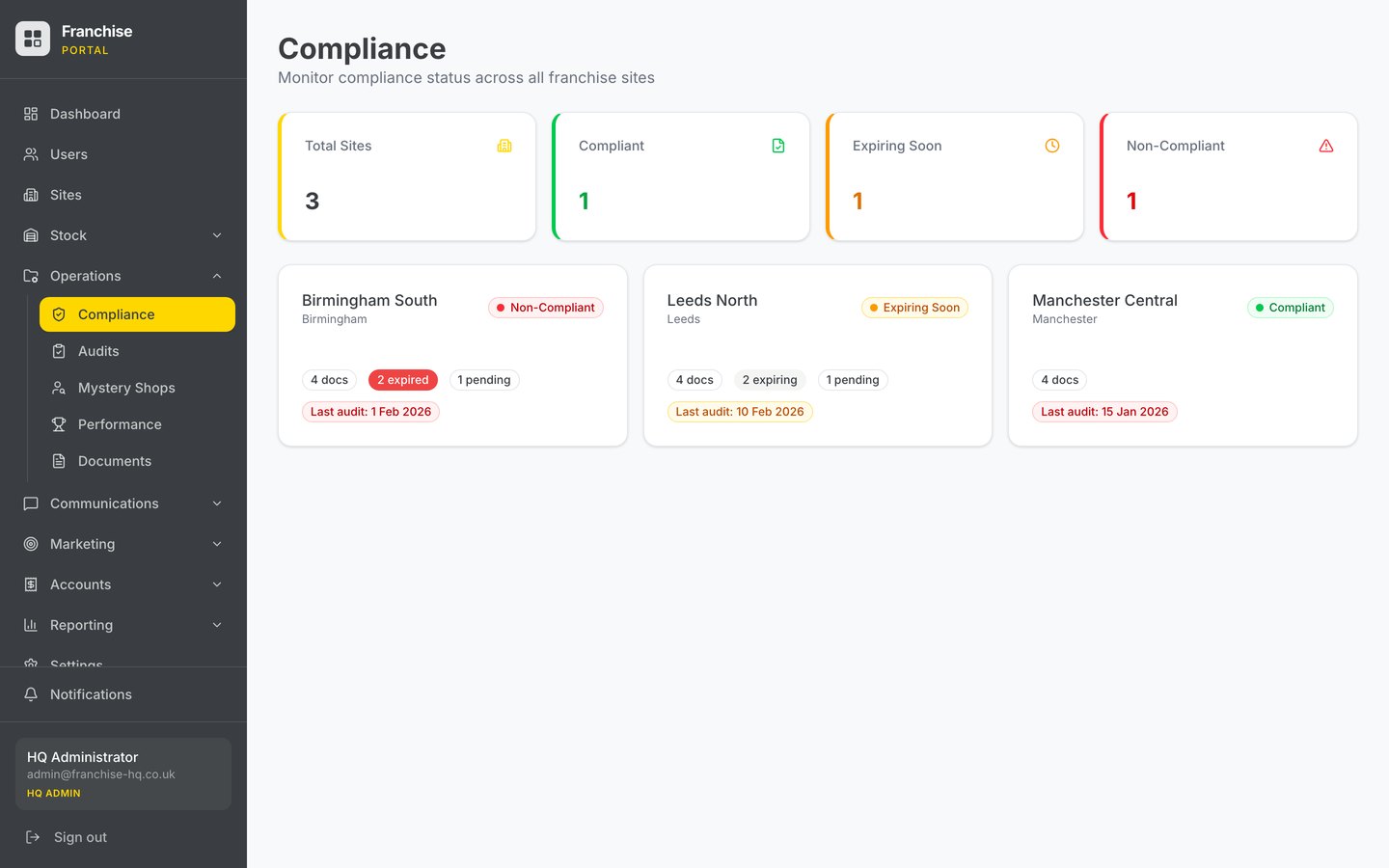
Task: Click the '2 expired' red badge
Action: tap(403, 380)
